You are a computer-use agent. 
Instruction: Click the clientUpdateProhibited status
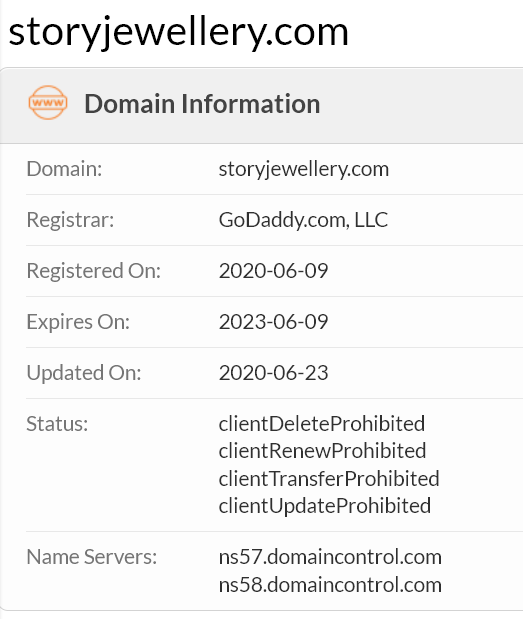pyautogui.click(x=324, y=506)
